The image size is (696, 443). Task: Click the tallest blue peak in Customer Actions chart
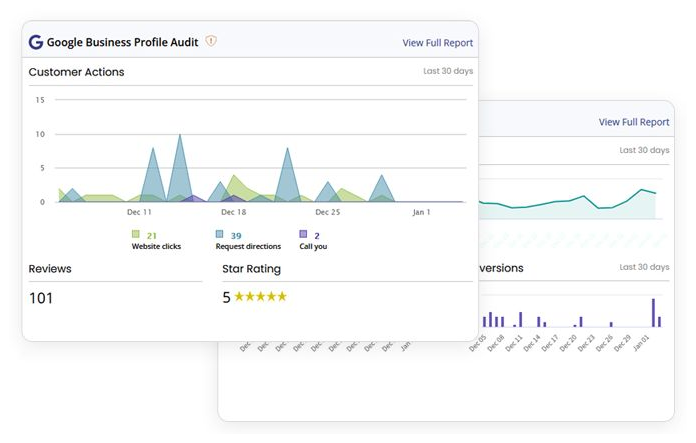tap(179, 169)
